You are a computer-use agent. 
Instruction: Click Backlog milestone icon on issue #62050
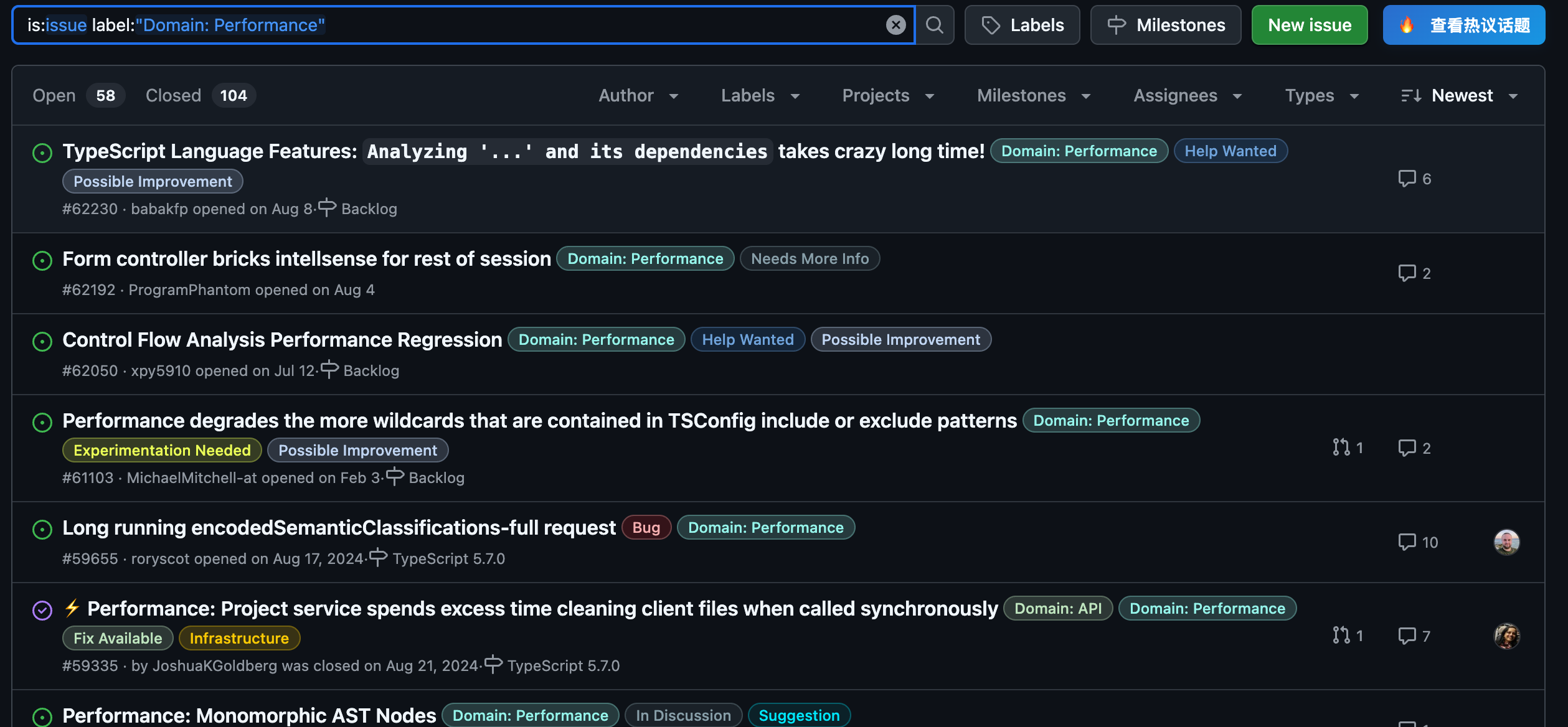pyautogui.click(x=329, y=370)
